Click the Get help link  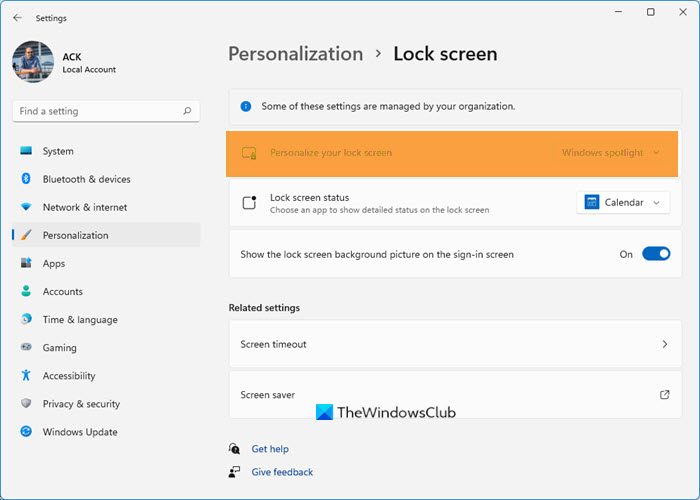coord(269,450)
